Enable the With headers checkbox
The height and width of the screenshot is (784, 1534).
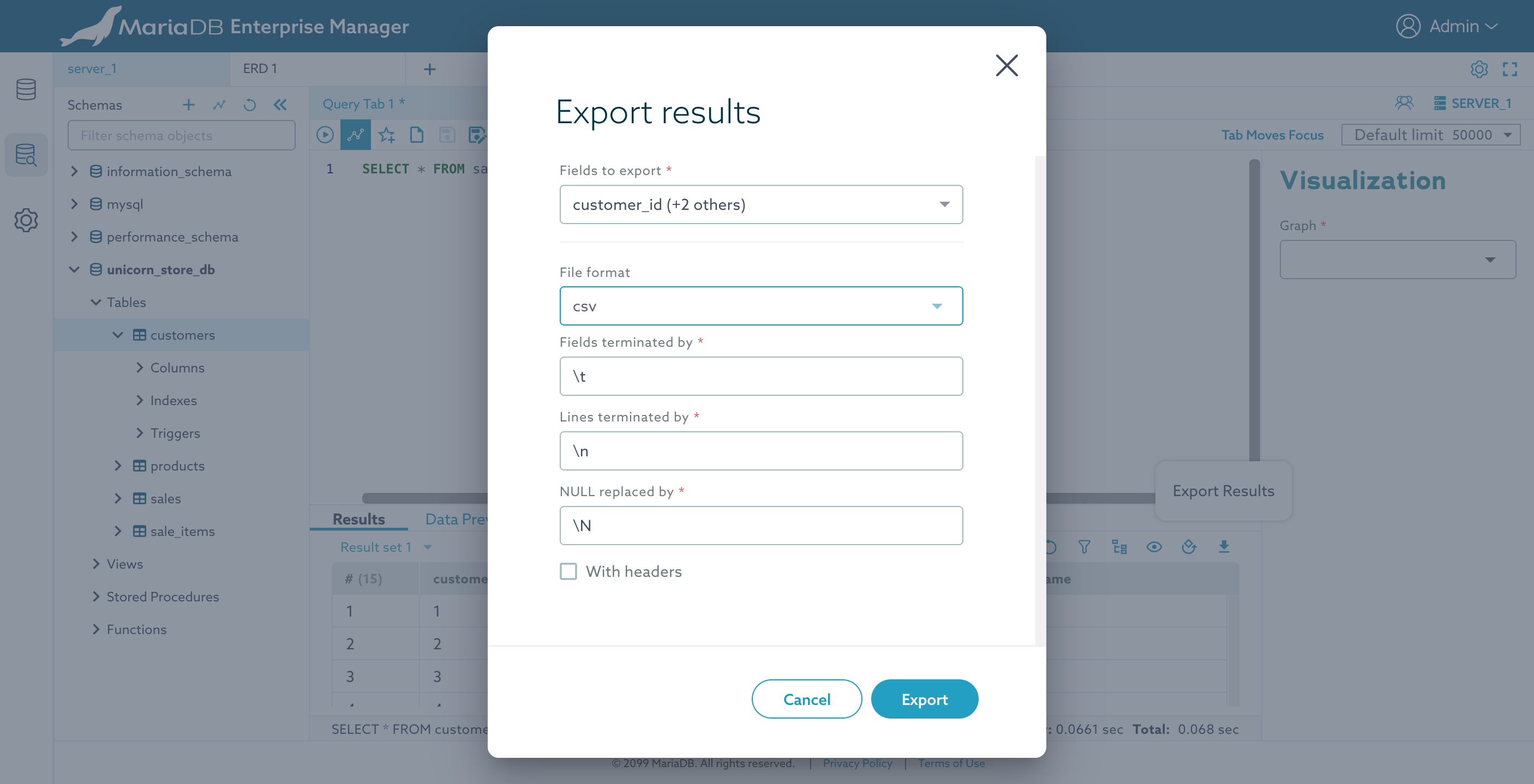tap(568, 571)
